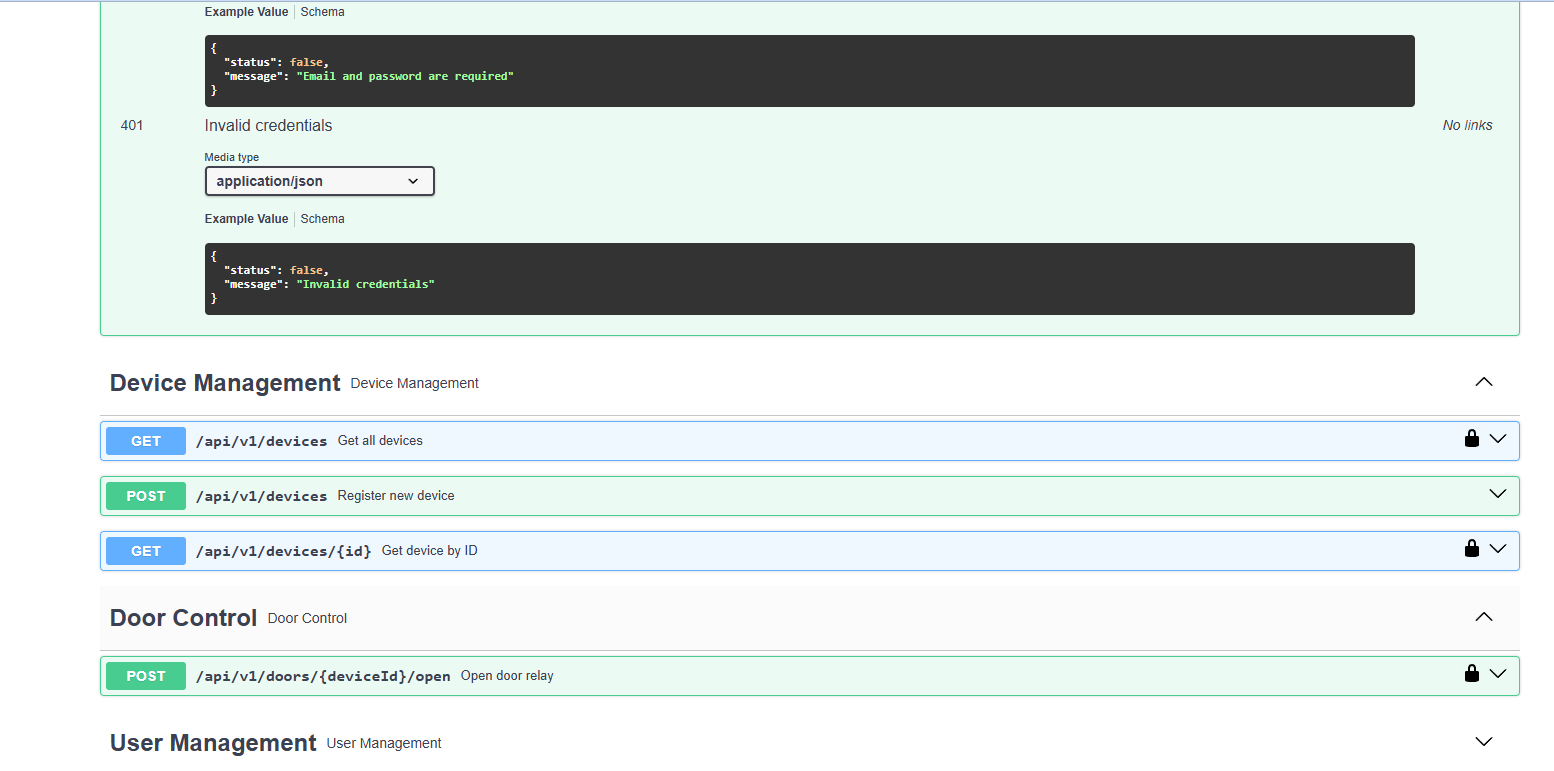Click the Register new device summary text
This screenshot has height=771, width=1554.
(x=396, y=496)
